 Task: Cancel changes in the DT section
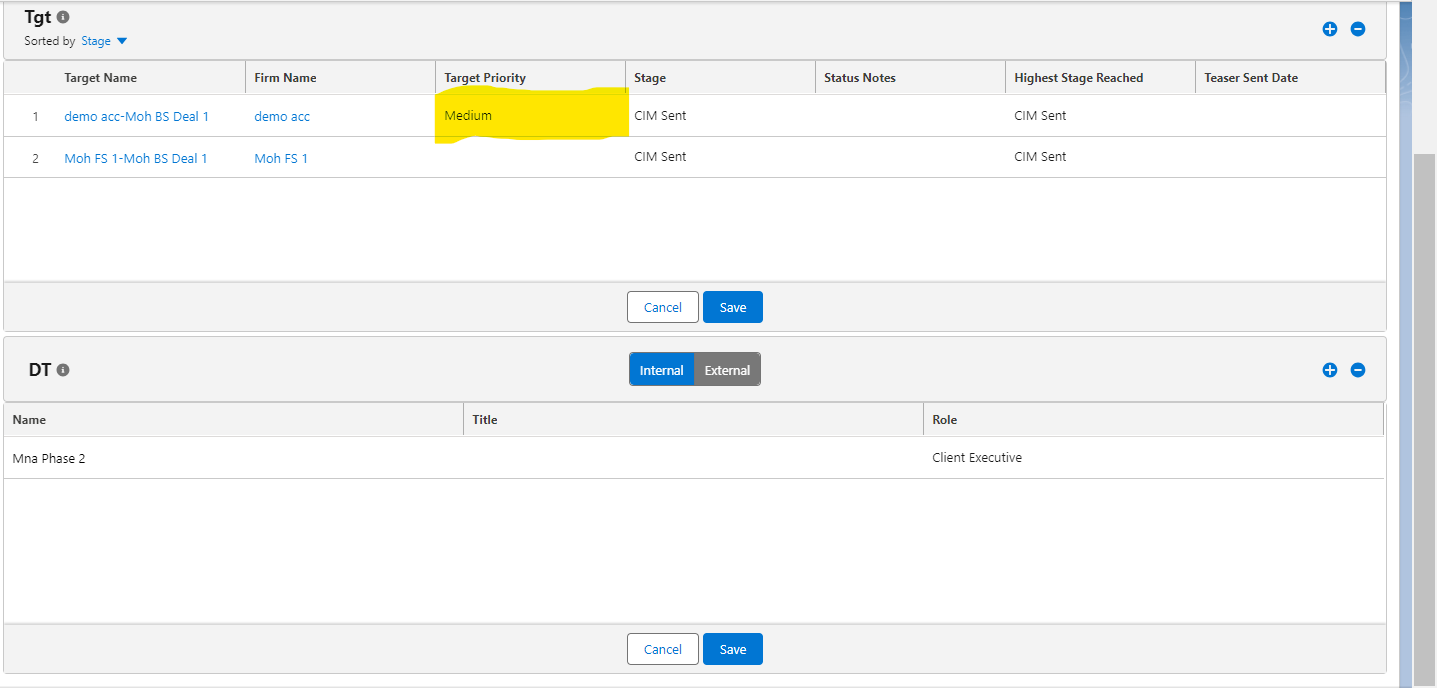click(662, 649)
